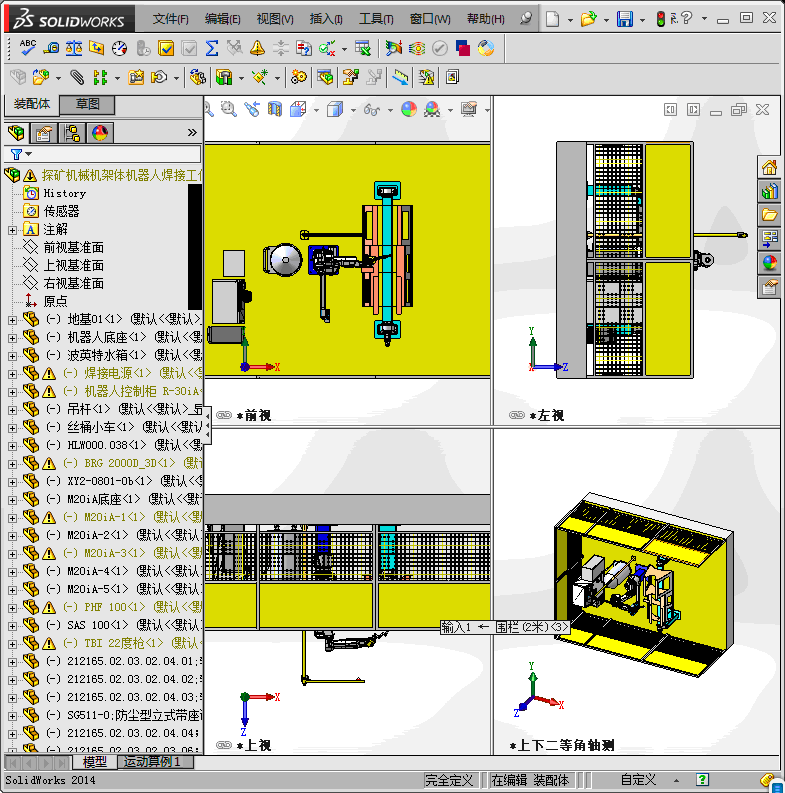Click the link icon beside *左视
The width and height of the screenshot is (785, 793).
click(516, 415)
